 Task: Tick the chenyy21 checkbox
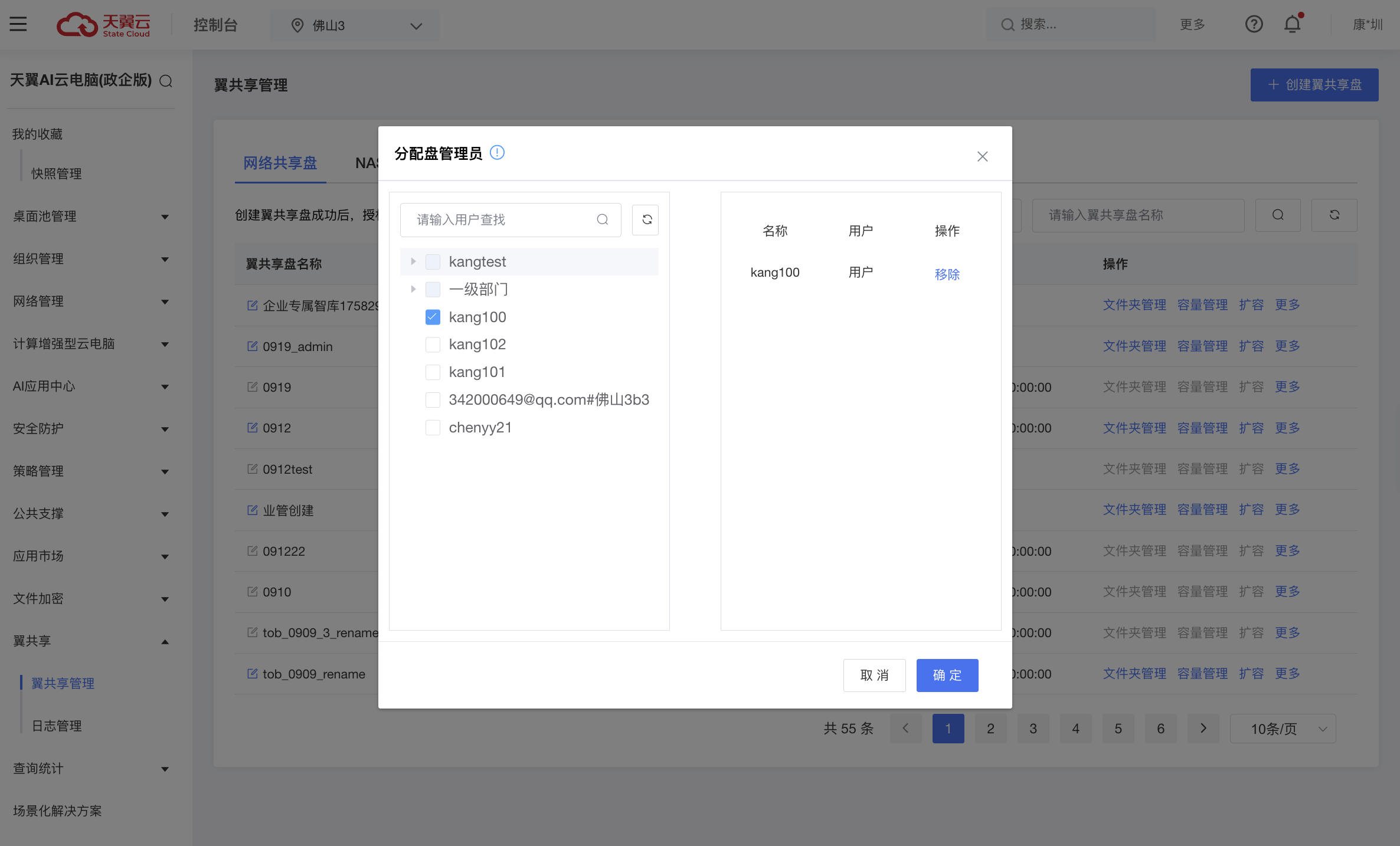coord(433,428)
